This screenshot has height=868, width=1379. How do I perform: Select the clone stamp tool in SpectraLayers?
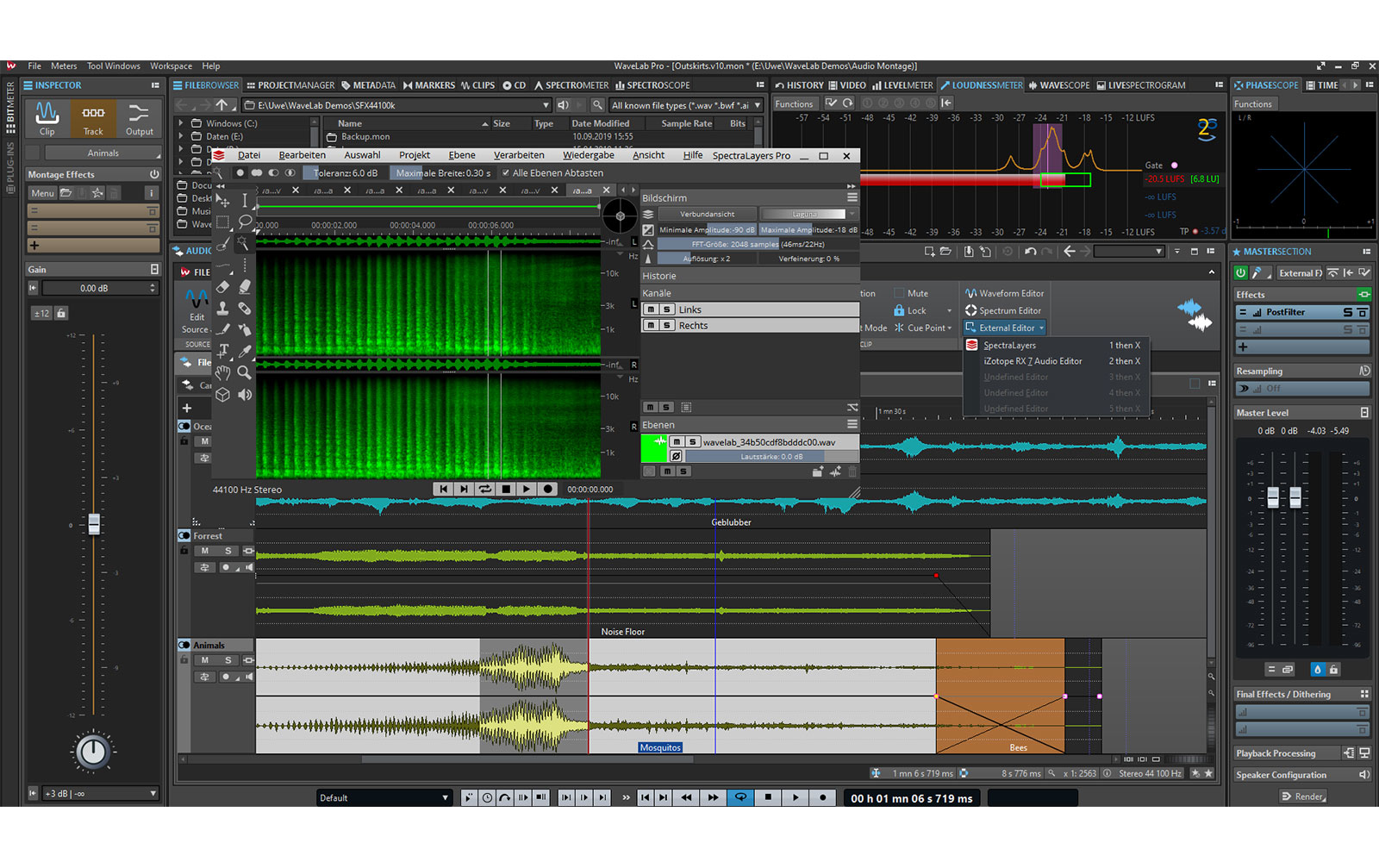[x=223, y=308]
